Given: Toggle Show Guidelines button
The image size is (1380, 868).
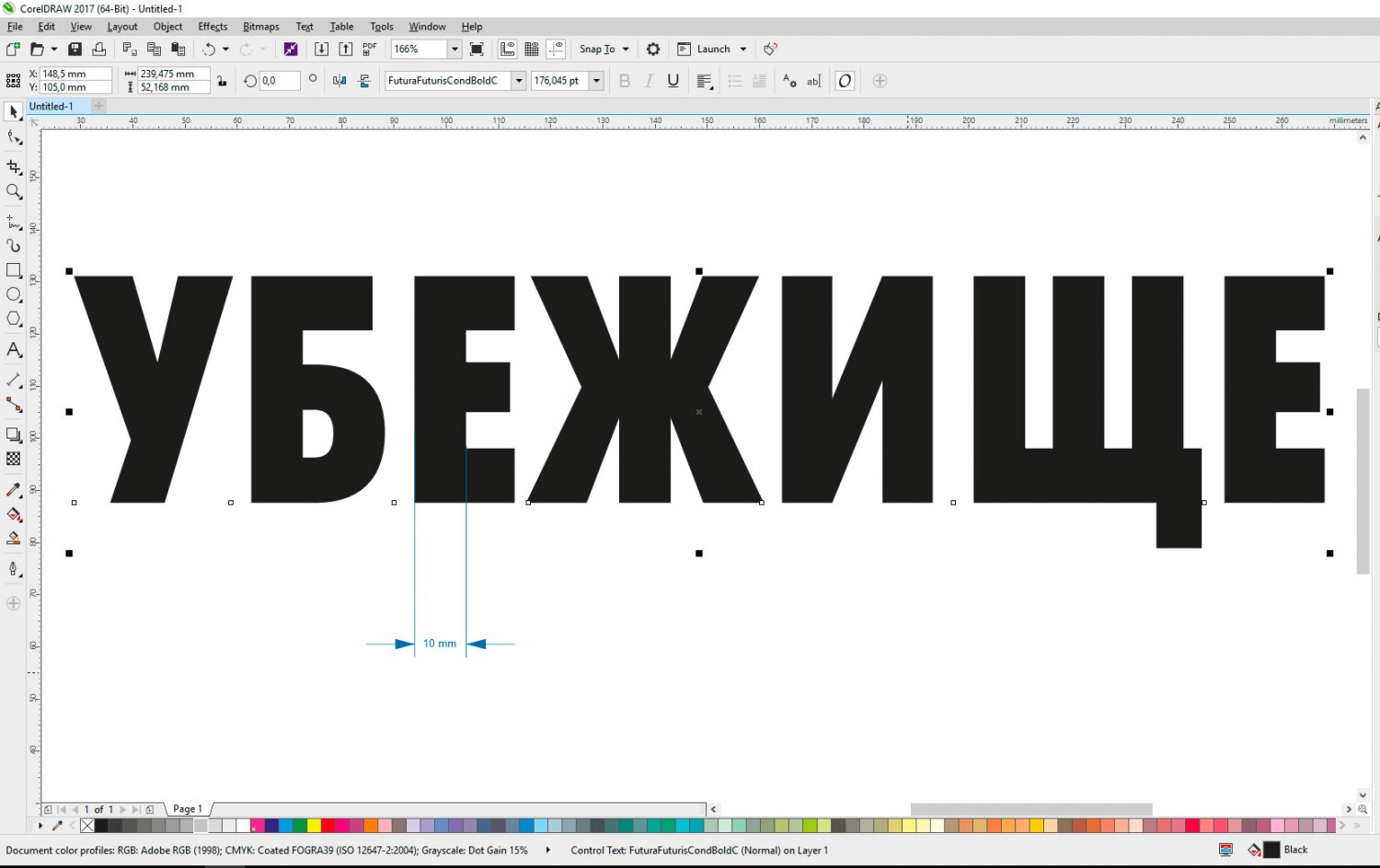Looking at the screenshot, I should tap(556, 49).
